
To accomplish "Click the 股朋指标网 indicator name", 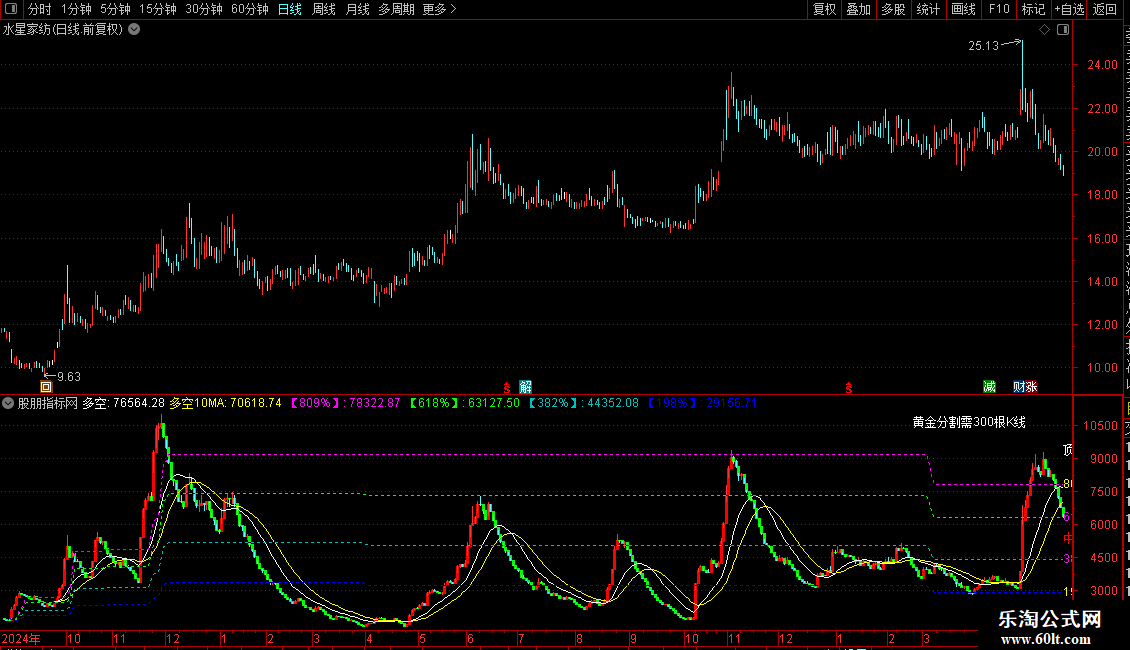I will click(48, 404).
